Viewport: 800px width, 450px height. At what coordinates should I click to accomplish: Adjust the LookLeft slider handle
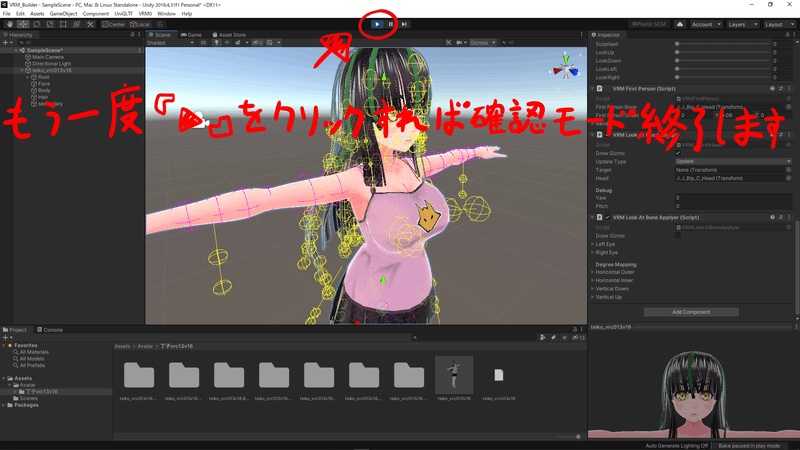pos(677,69)
